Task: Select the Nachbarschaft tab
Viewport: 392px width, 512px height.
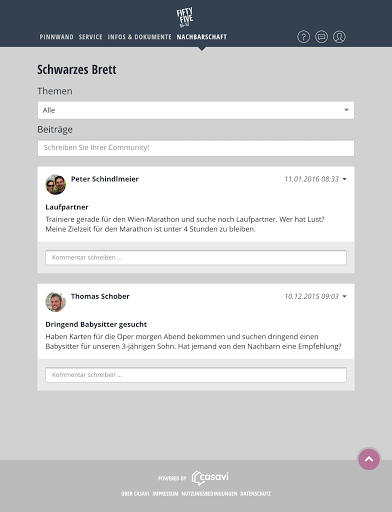Action: [x=202, y=37]
